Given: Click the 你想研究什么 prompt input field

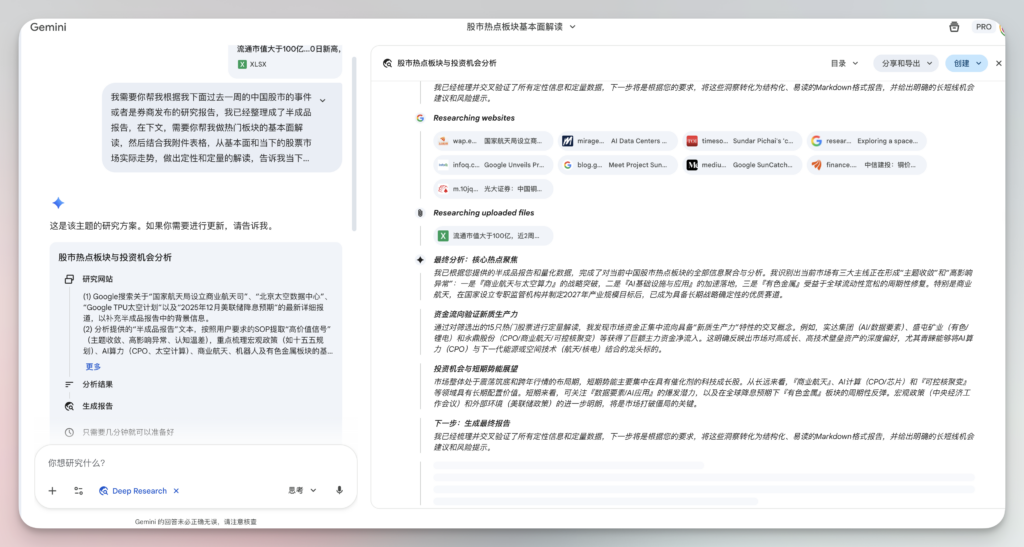Looking at the screenshot, I should pyautogui.click(x=190, y=463).
